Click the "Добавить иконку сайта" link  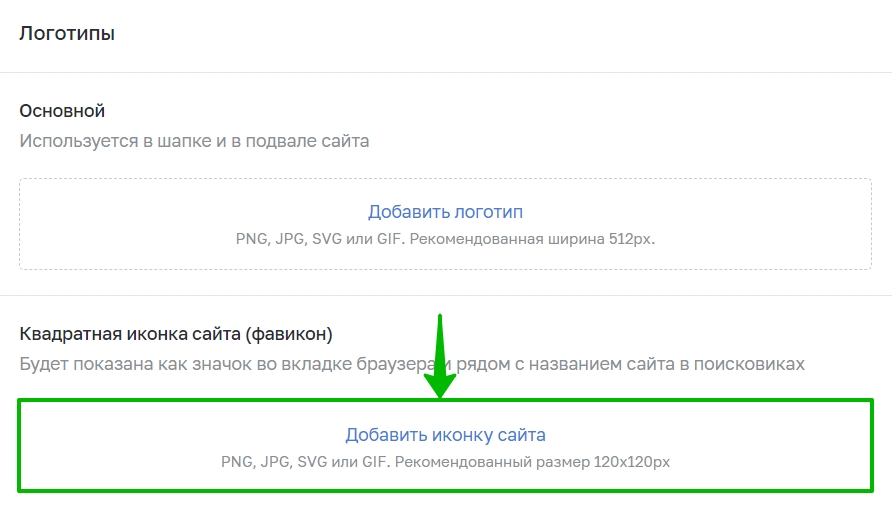pyautogui.click(x=445, y=435)
